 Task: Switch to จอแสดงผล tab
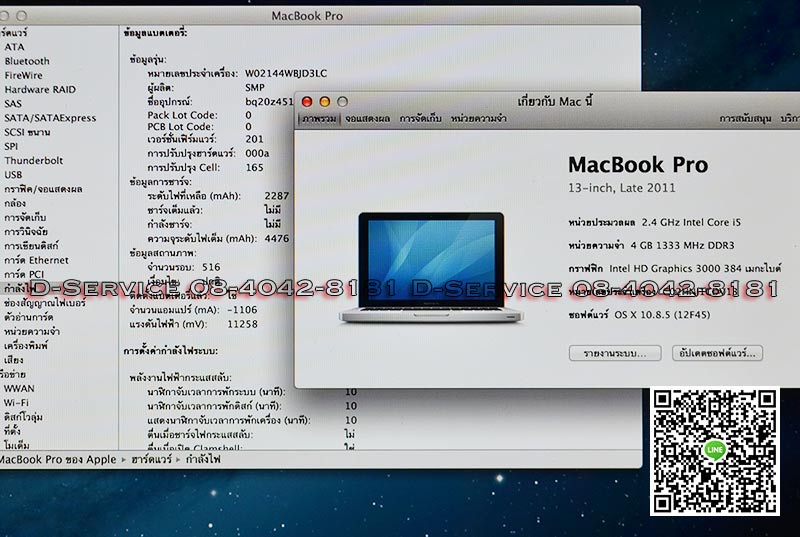point(367,119)
